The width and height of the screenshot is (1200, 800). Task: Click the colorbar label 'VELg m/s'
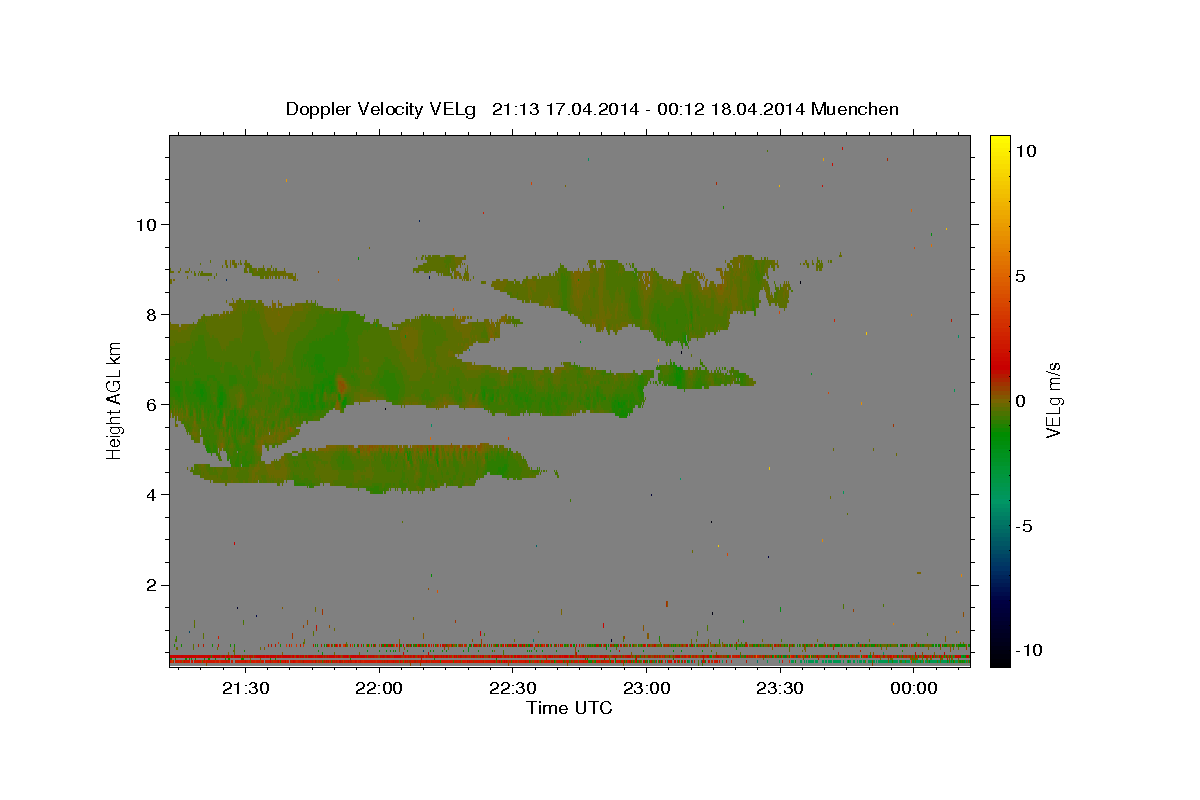tap(1054, 401)
